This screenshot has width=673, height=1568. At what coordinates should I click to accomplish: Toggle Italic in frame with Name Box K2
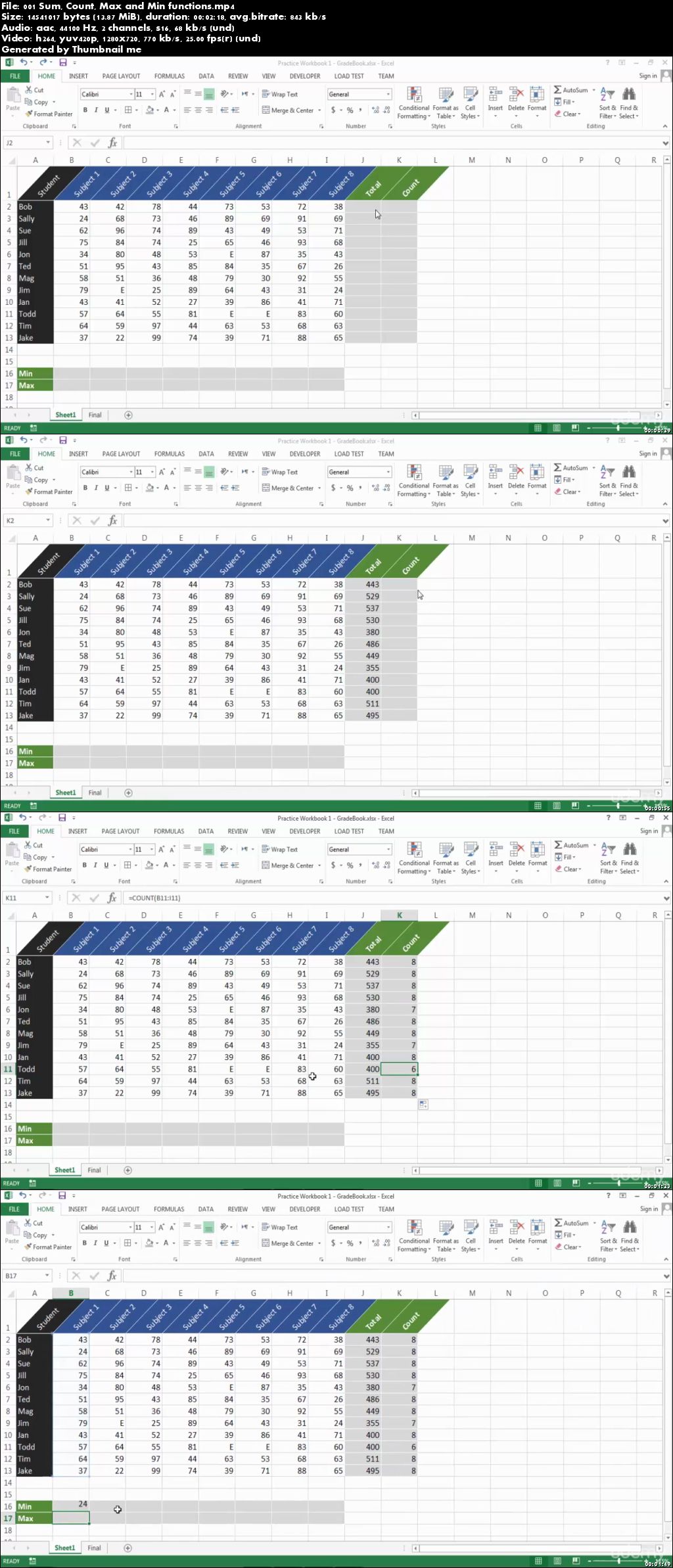click(x=96, y=488)
